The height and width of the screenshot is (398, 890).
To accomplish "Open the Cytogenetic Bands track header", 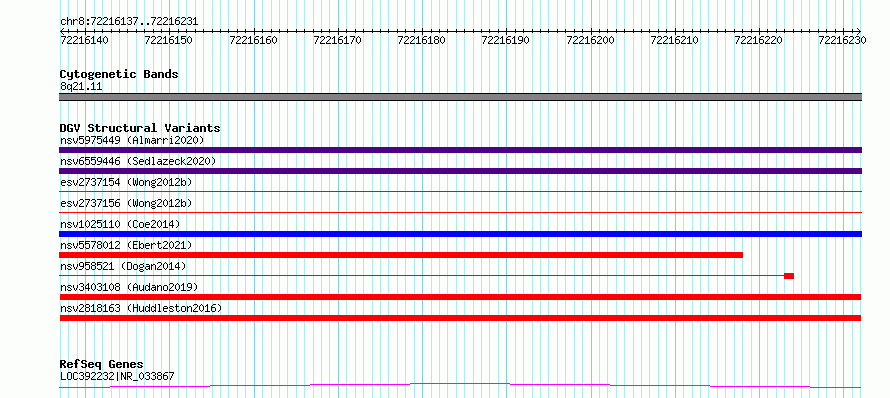I will point(119,74).
